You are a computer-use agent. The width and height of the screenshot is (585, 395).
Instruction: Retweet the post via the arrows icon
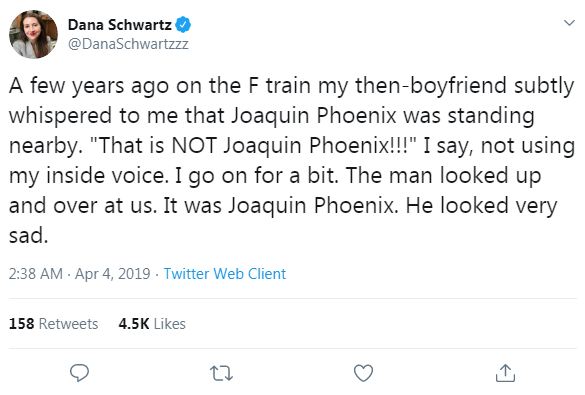(221, 373)
